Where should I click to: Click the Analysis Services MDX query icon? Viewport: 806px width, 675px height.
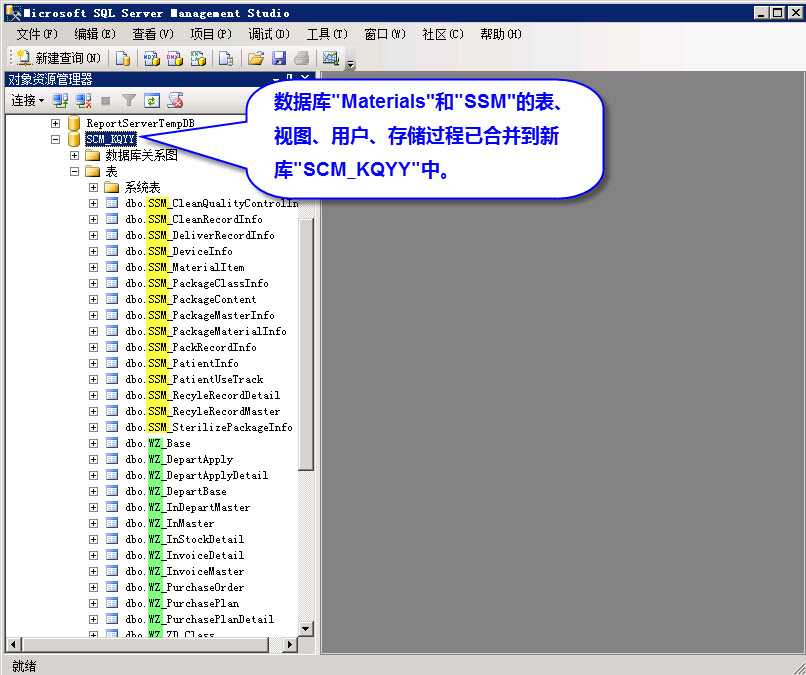click(151, 58)
